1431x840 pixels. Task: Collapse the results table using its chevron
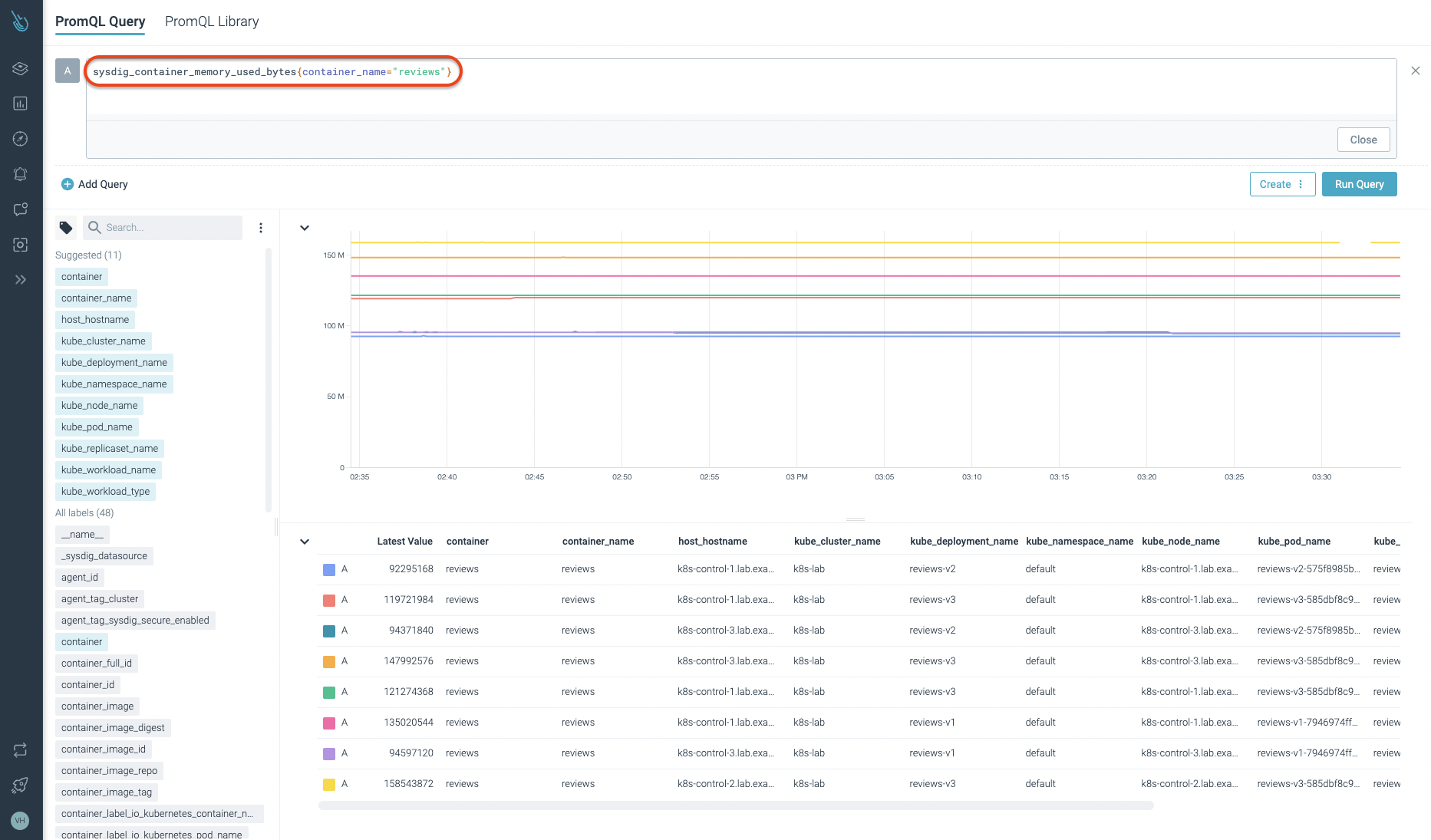[x=304, y=541]
